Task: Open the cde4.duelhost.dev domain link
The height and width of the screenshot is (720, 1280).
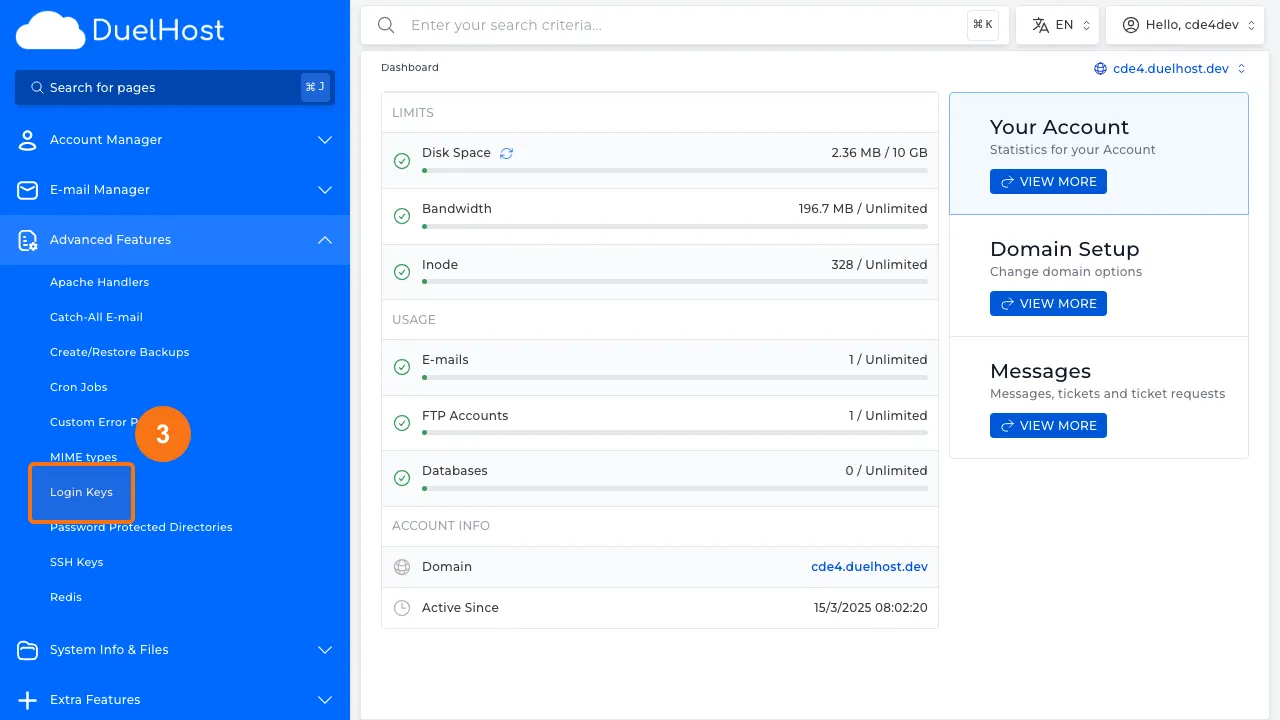Action: (x=869, y=567)
